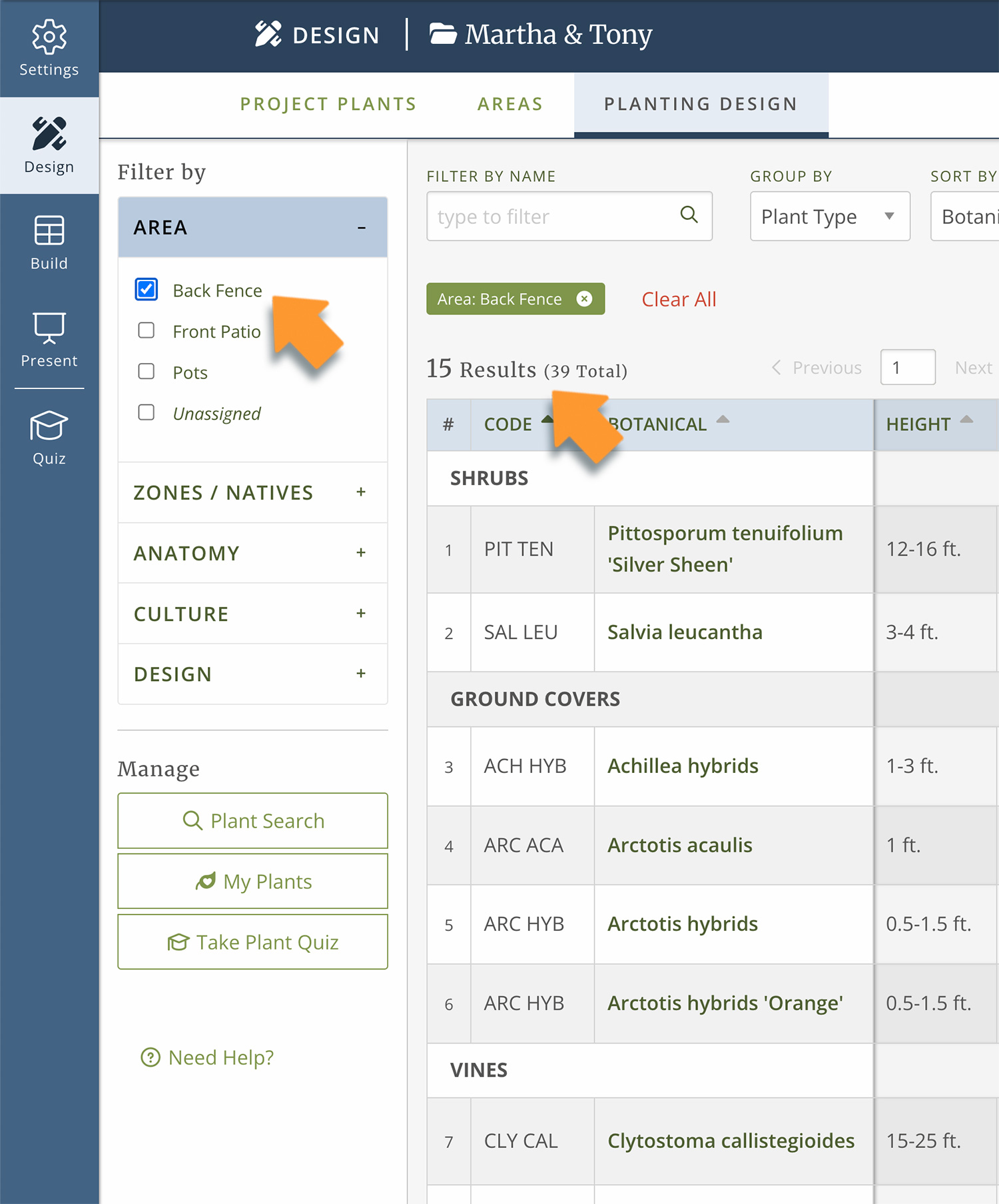Click the Clear All link
This screenshot has width=999, height=1204.
[679, 299]
